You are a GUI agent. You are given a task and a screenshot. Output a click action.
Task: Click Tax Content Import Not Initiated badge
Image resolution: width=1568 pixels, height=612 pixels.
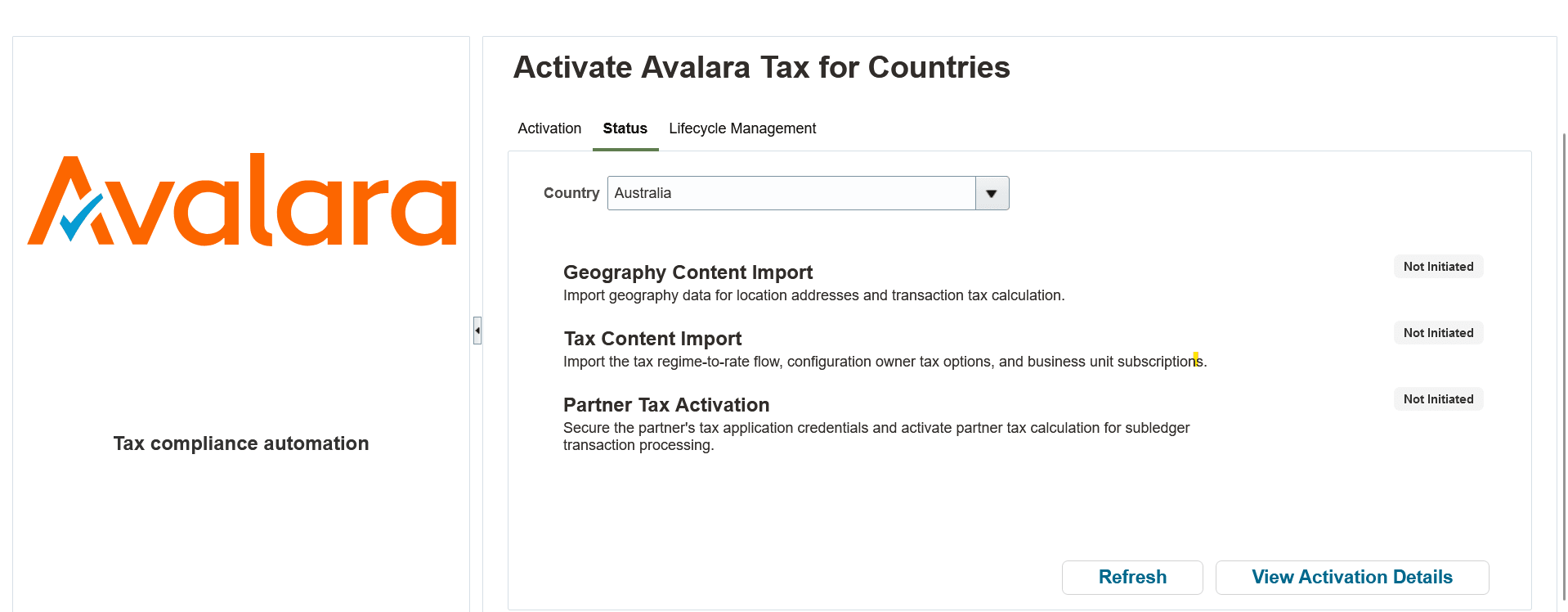coord(1437,332)
